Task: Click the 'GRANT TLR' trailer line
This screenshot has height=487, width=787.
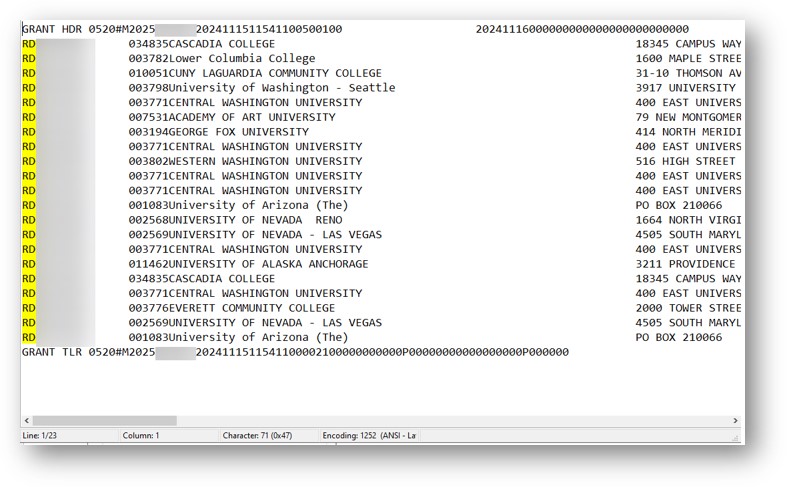Action: (x=295, y=352)
